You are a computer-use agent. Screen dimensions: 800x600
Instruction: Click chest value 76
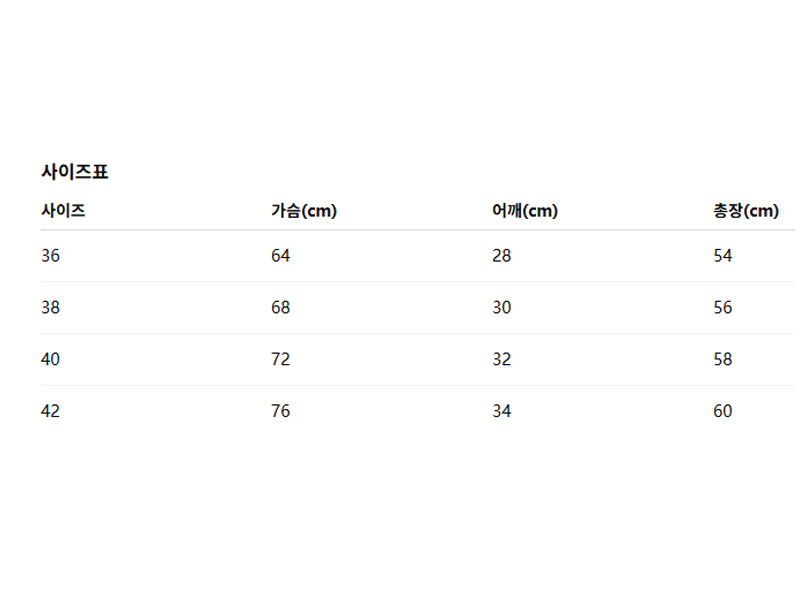point(281,412)
